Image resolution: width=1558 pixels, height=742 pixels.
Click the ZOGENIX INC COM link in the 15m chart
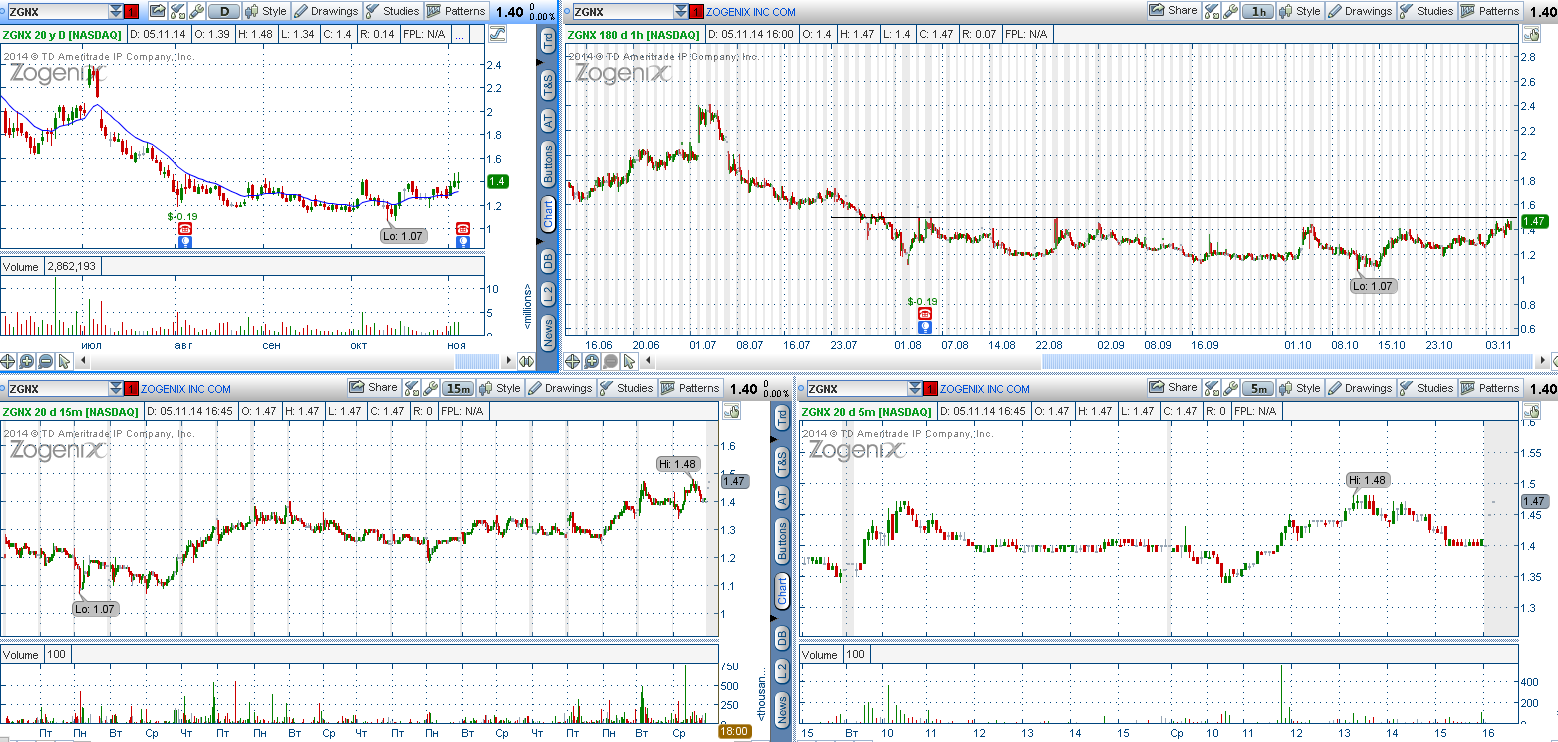coord(186,389)
